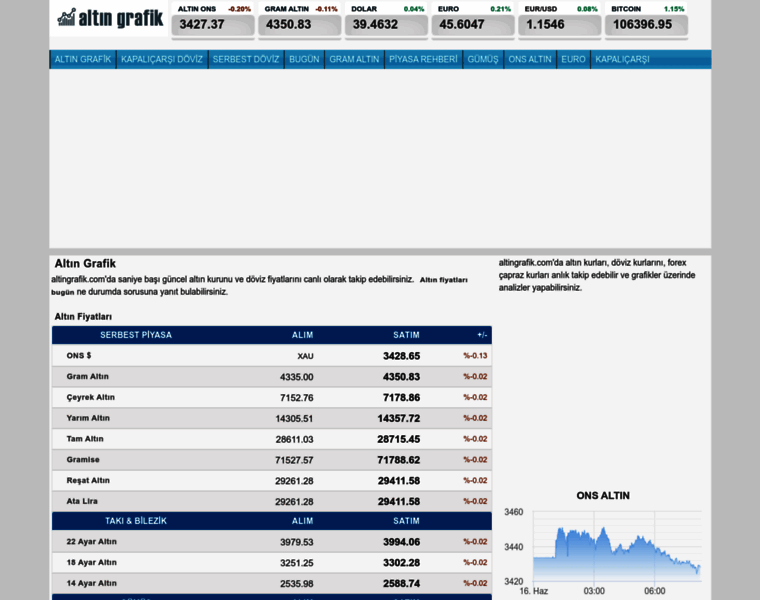The image size is (760, 600).
Task: Click Gramise alım value 71527.57
Action: [294, 460]
